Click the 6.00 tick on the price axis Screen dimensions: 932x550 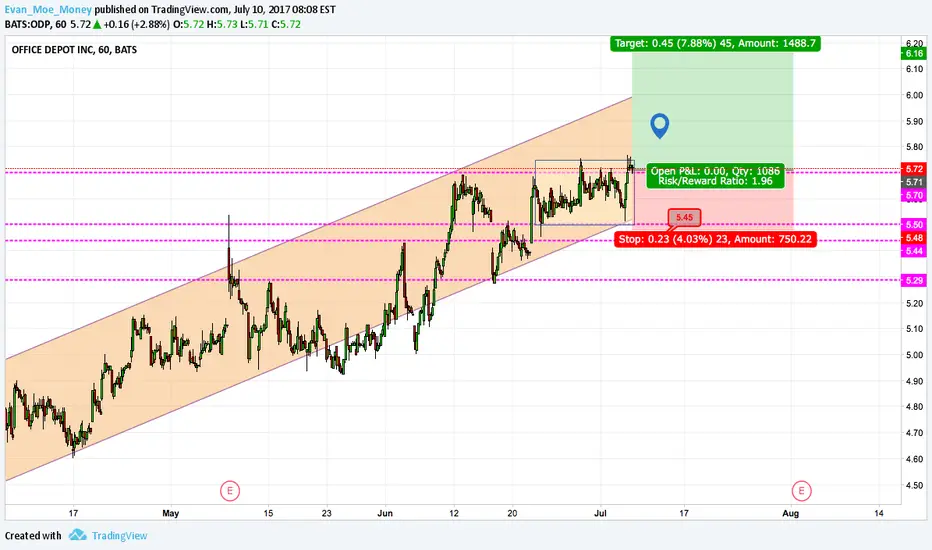pos(915,95)
